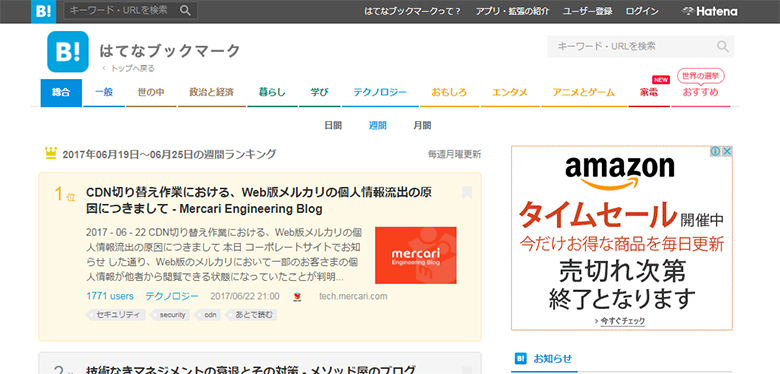
Task: Click the 2017/06/22 21:00 timestamp
Action: (x=245, y=296)
